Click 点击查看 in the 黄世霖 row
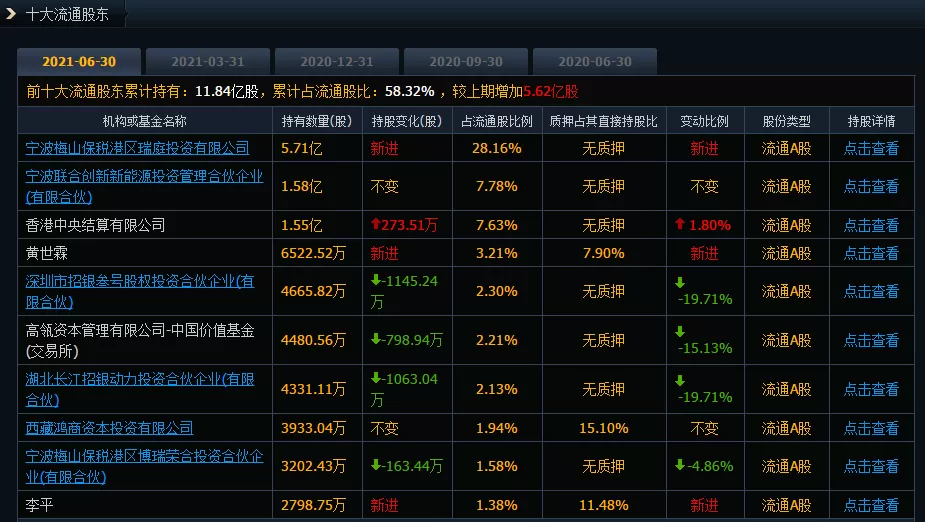Viewport: 925px width, 522px height. pyautogui.click(x=871, y=254)
